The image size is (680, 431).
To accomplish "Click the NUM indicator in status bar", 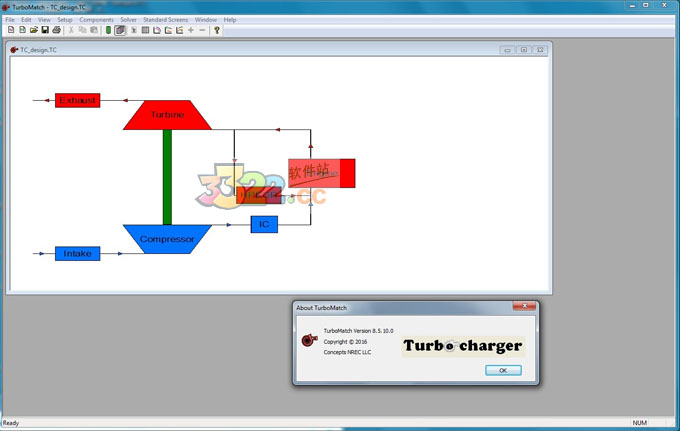I will click(x=640, y=423).
